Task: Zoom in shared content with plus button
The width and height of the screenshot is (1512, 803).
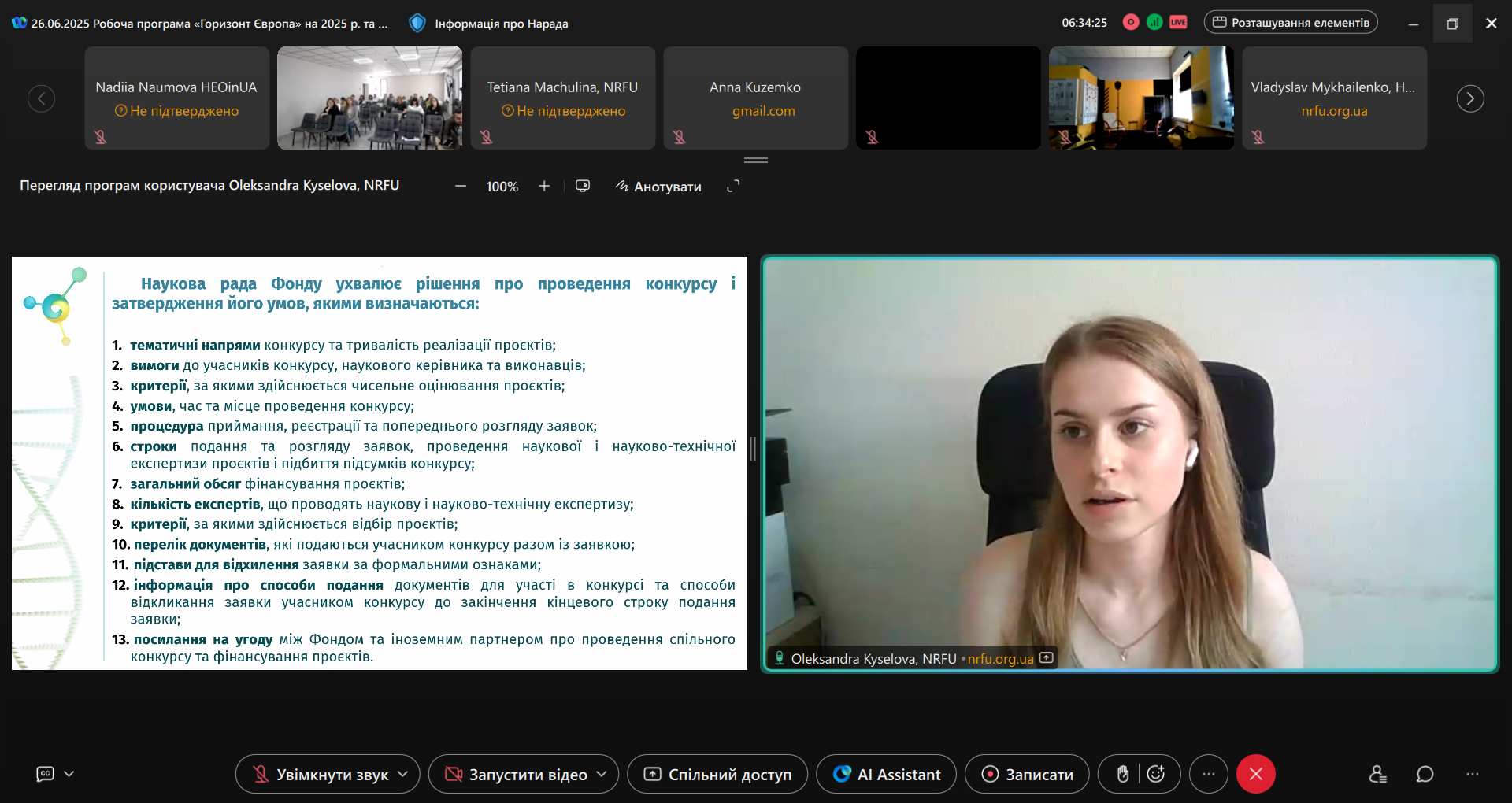Action: (x=544, y=186)
